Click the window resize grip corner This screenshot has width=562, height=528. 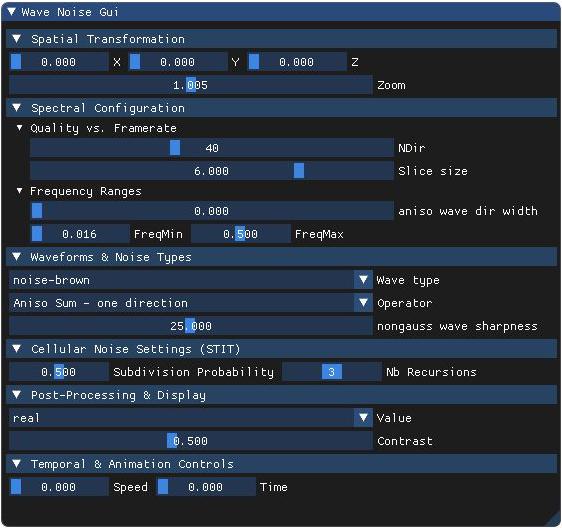pos(554,520)
